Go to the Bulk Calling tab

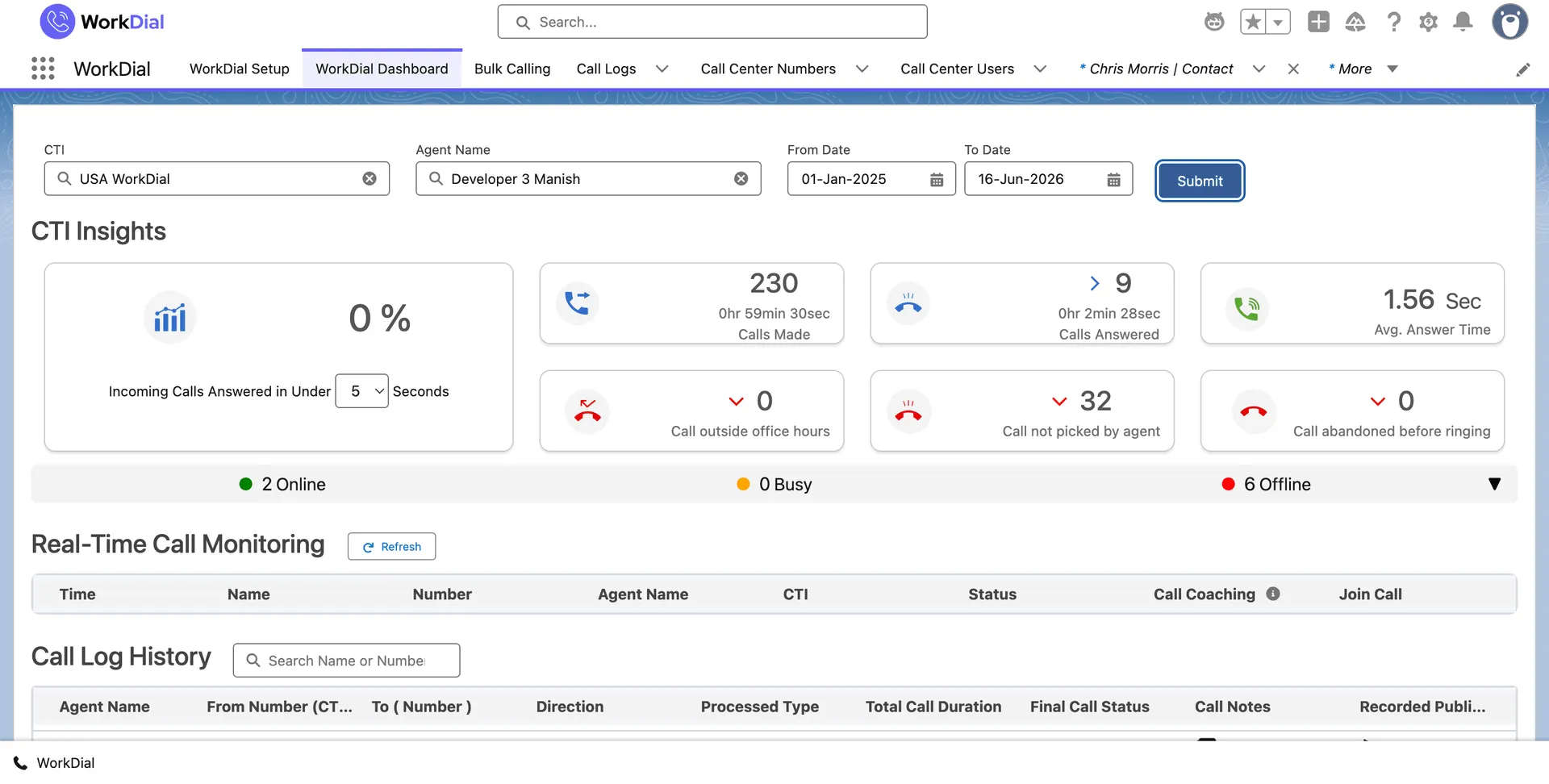point(512,69)
